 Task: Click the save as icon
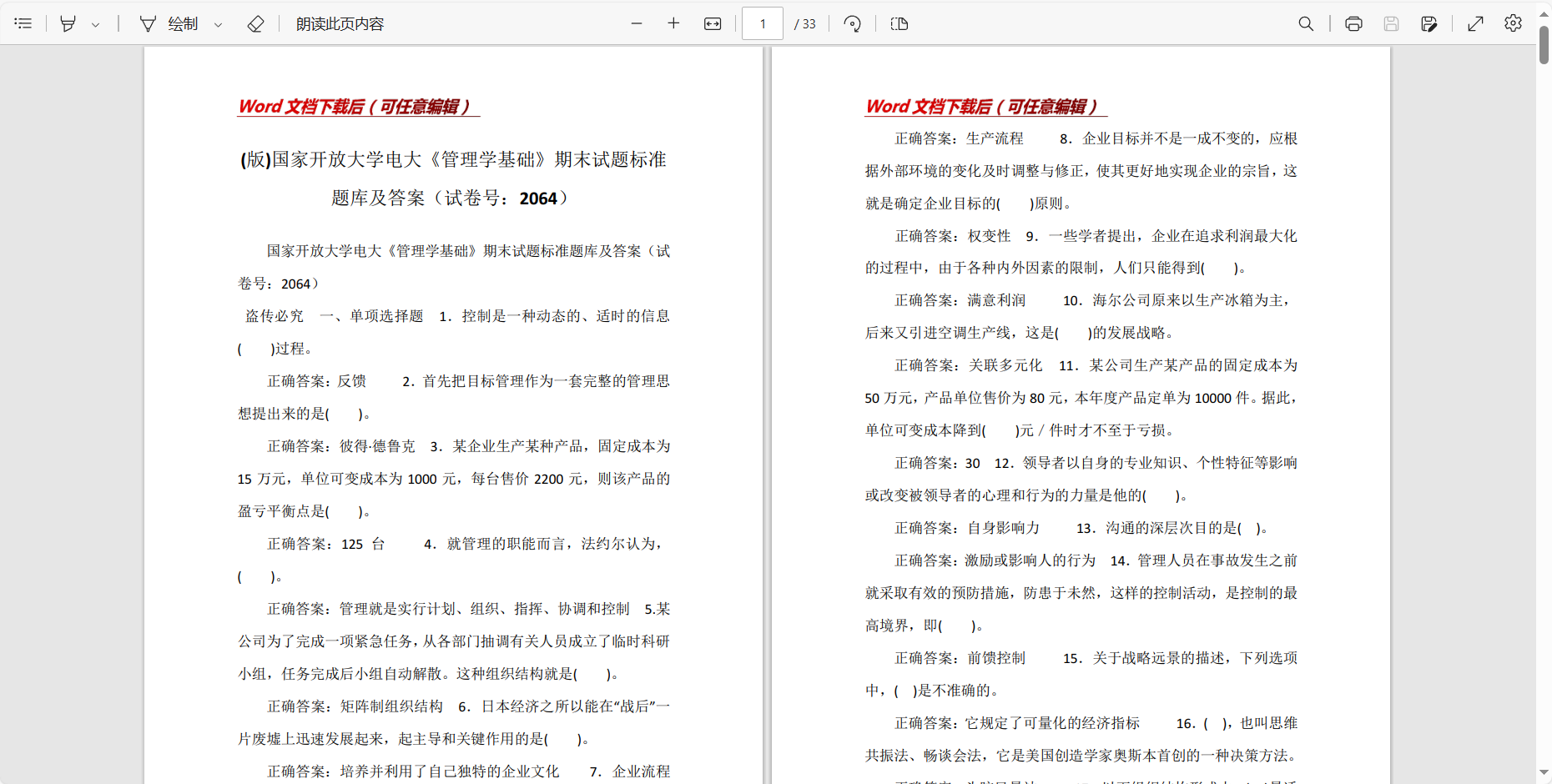click(1429, 23)
